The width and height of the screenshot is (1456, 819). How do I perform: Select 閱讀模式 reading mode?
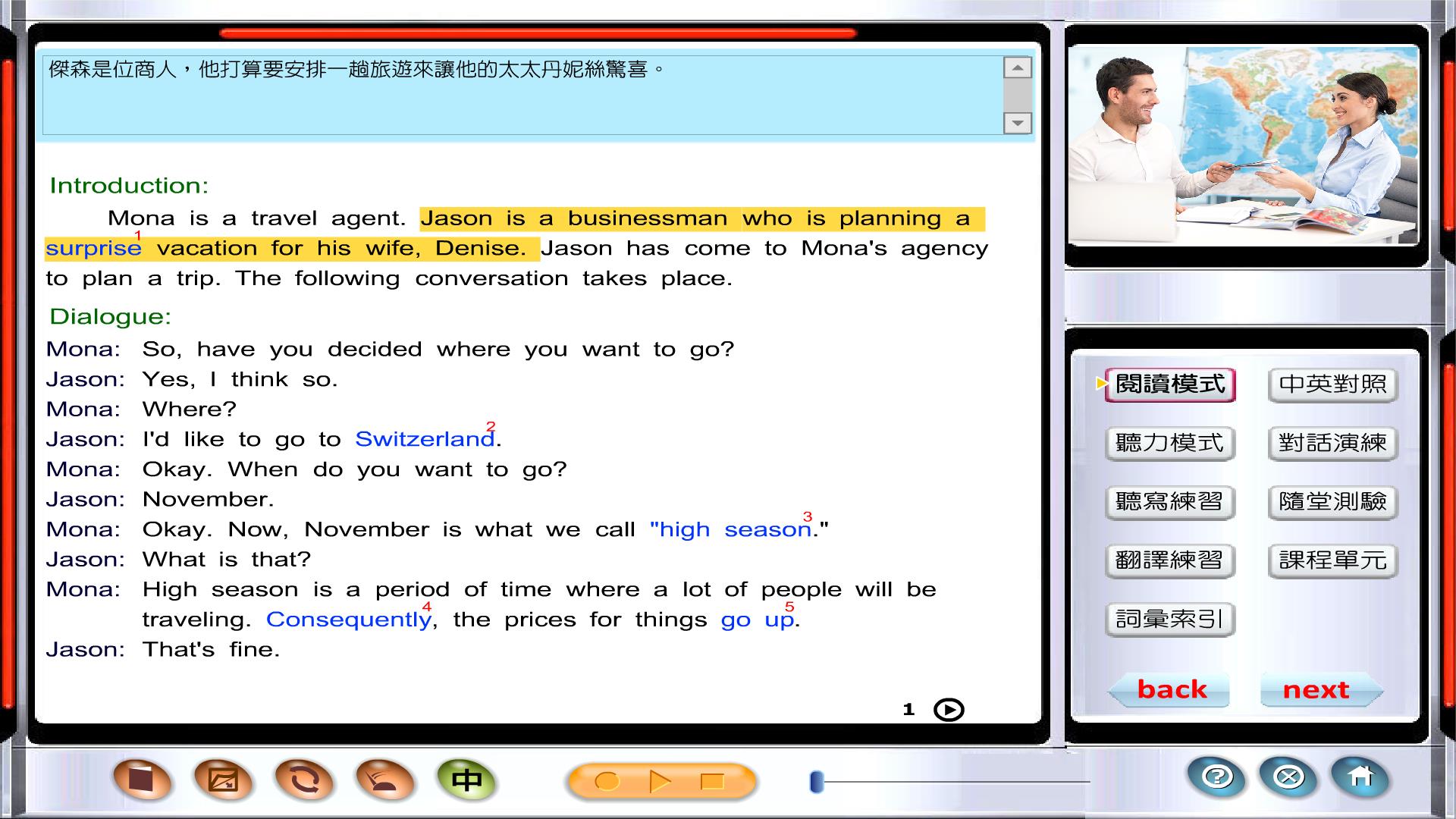(1170, 384)
